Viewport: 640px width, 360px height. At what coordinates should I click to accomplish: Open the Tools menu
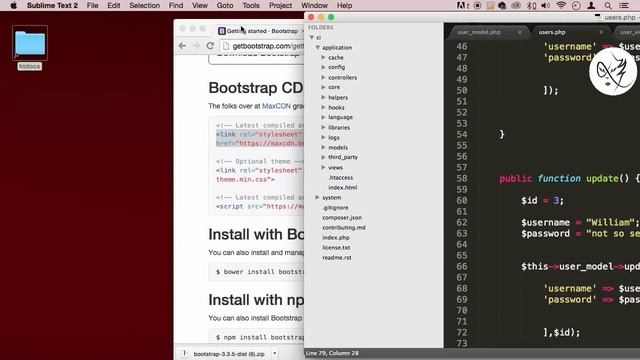tap(251, 6)
